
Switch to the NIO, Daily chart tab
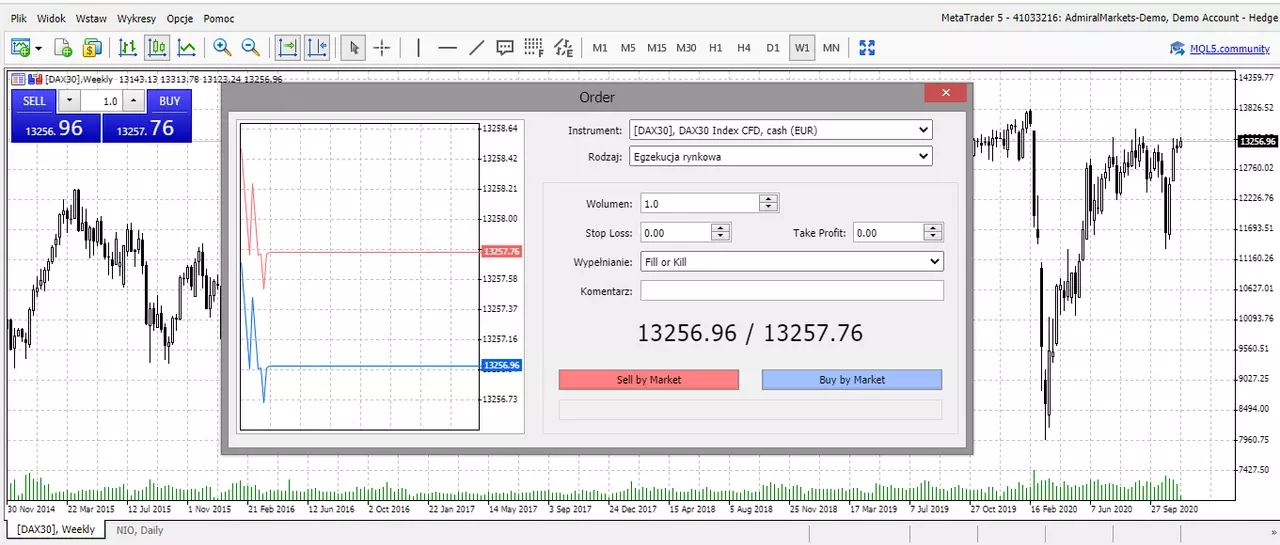coord(139,530)
